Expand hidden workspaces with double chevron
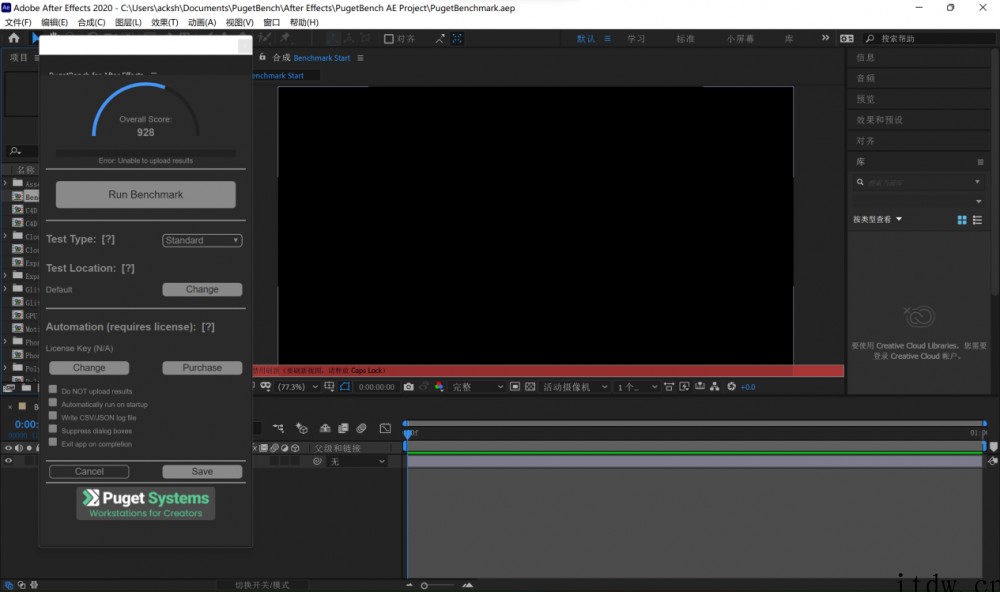The height and width of the screenshot is (592, 1000). click(x=825, y=38)
